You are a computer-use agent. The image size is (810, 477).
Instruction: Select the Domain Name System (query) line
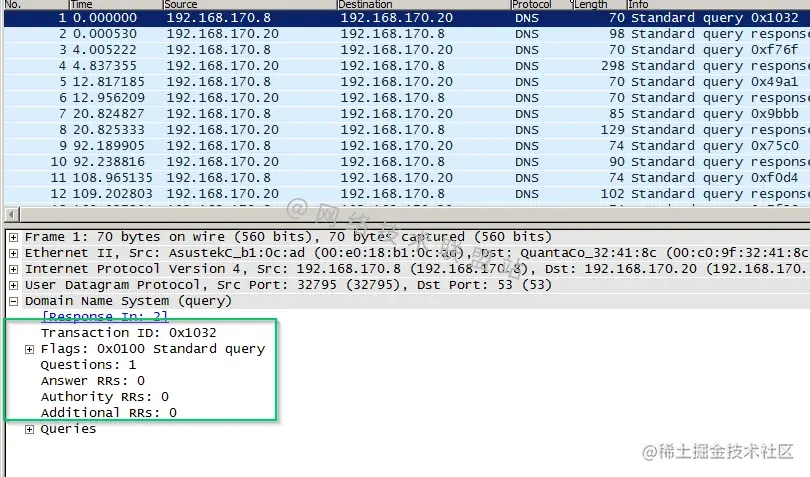[x=128, y=301]
